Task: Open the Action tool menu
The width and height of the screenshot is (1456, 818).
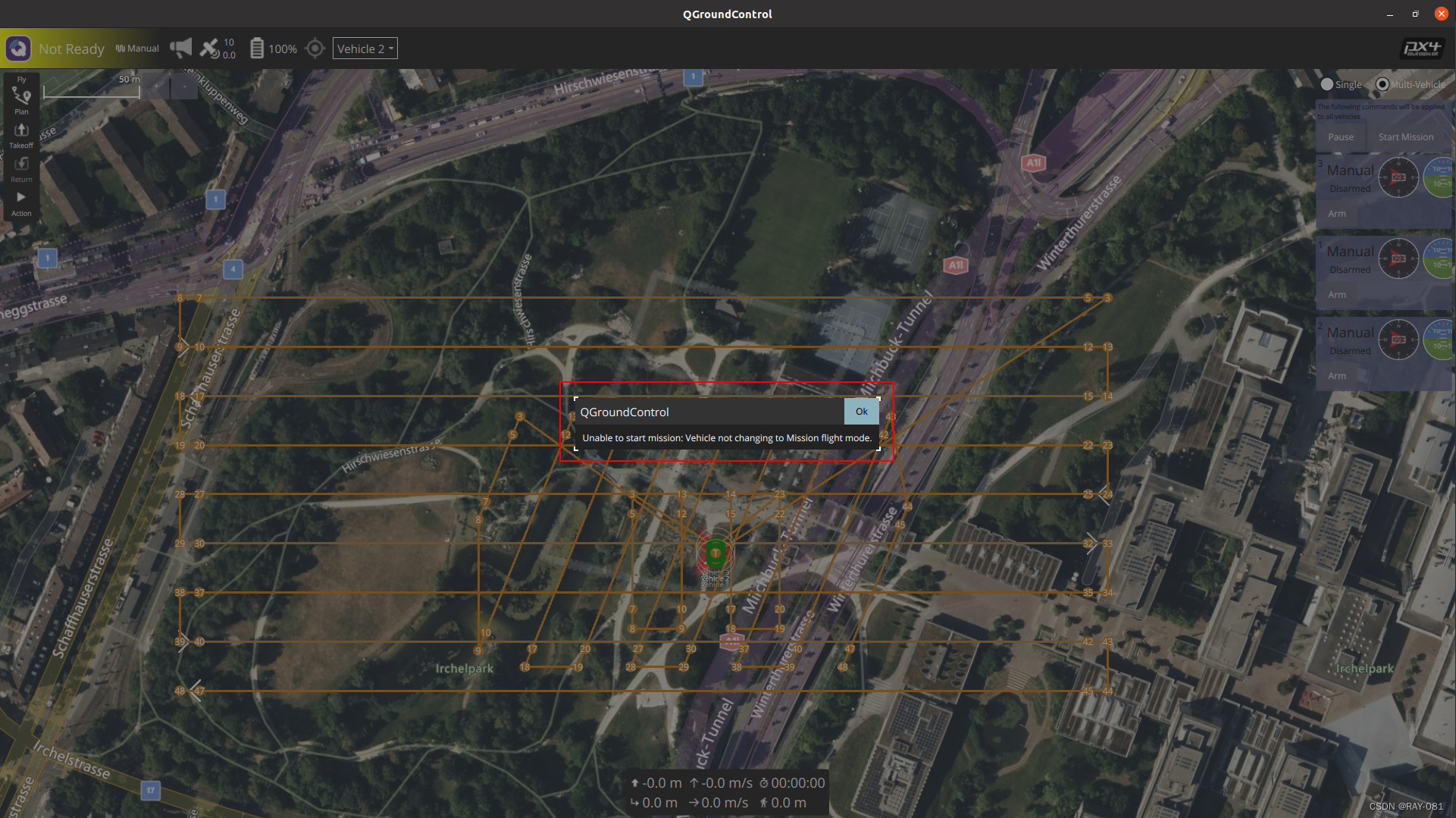Action: coord(21,203)
